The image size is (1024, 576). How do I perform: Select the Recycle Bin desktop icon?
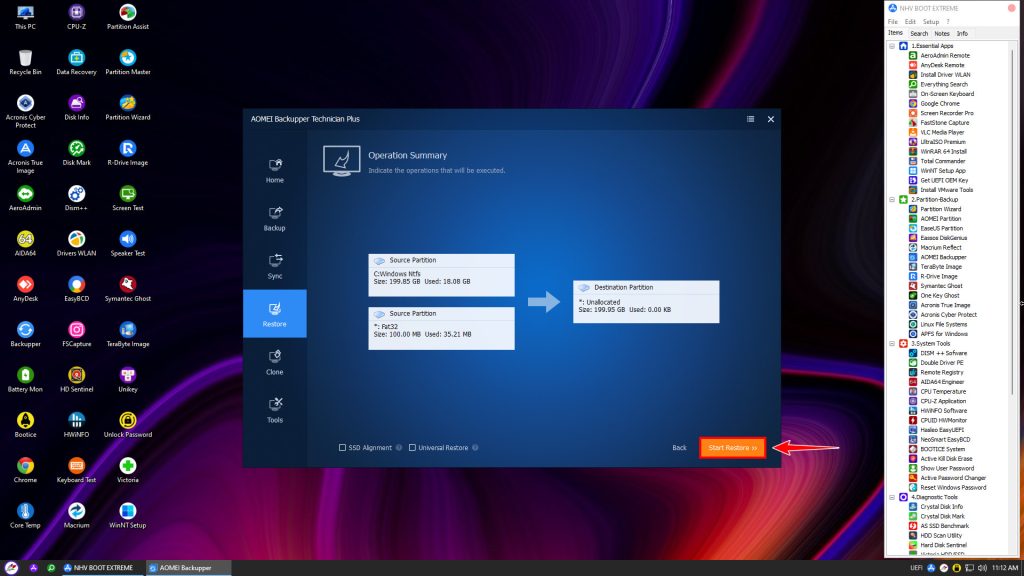[25, 63]
